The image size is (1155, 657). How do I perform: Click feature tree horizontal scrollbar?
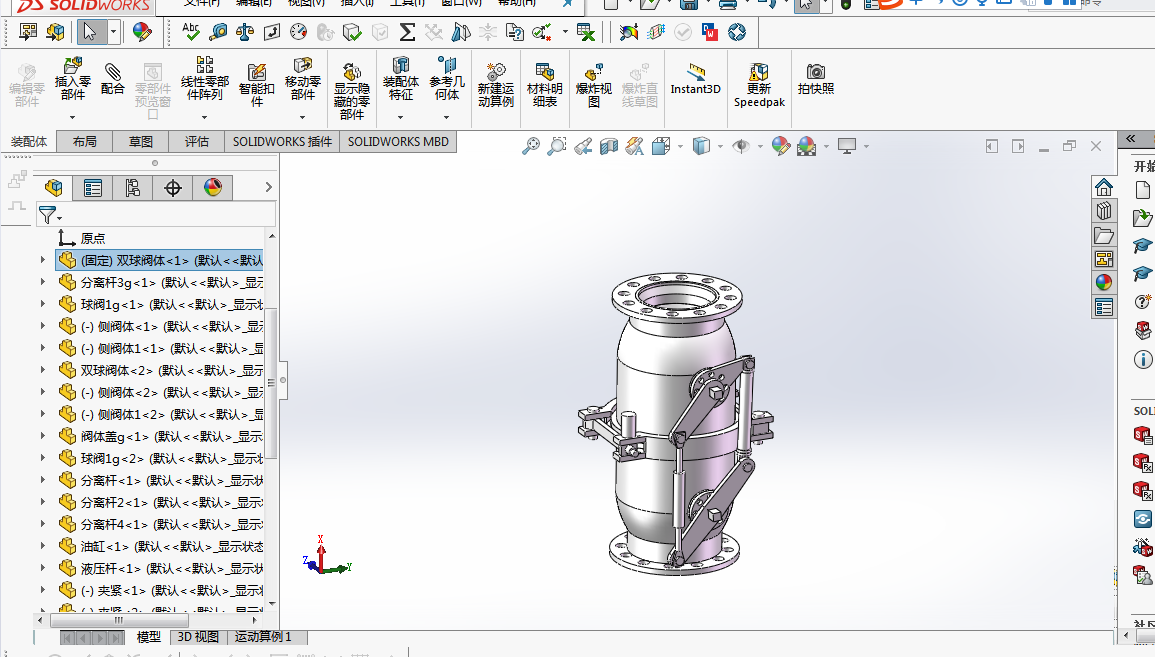click(x=119, y=620)
